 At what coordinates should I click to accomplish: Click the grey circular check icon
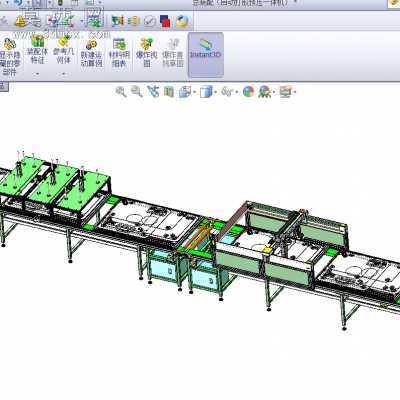(x=150, y=22)
